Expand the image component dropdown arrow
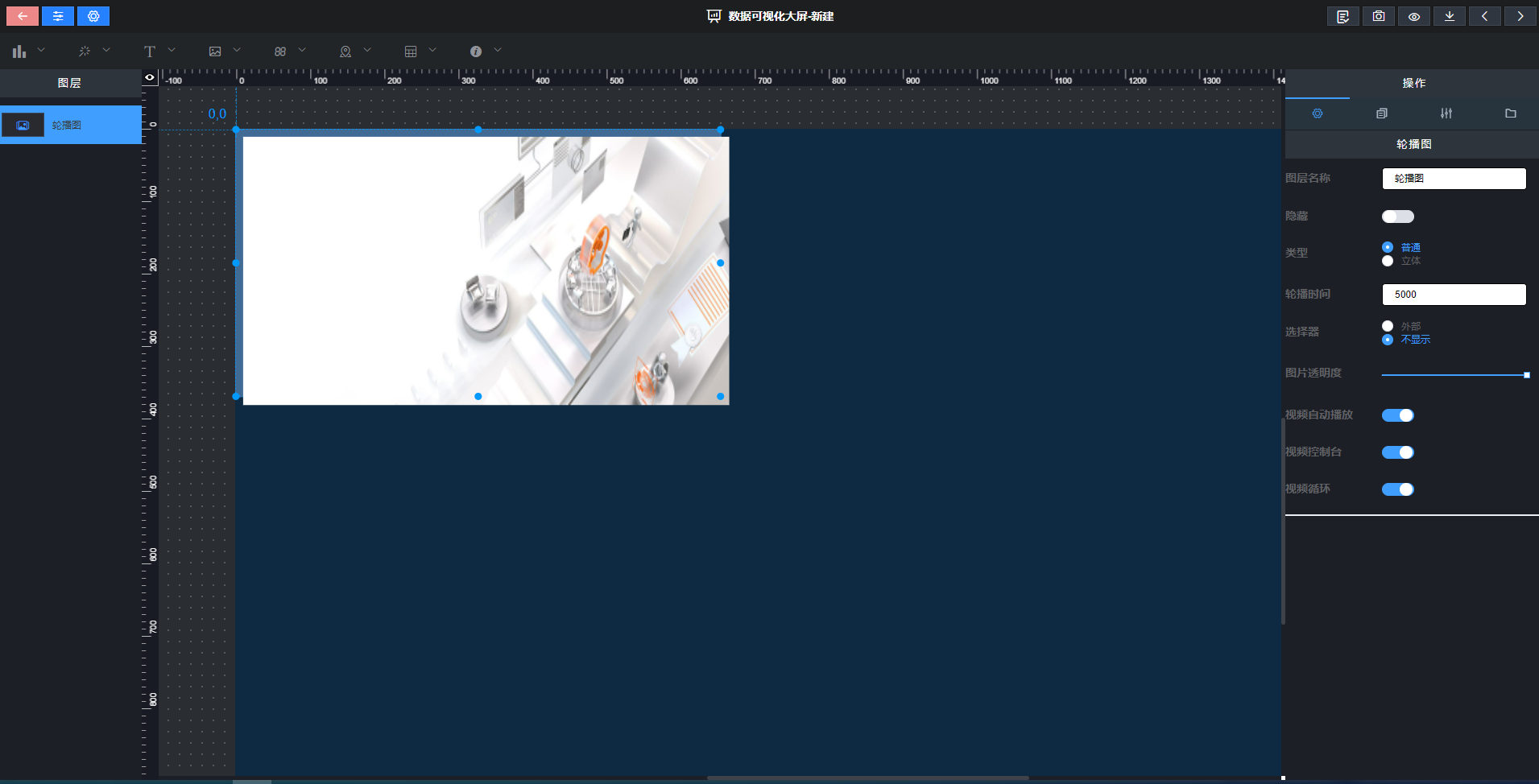The height and width of the screenshot is (784, 1539). coord(237,50)
